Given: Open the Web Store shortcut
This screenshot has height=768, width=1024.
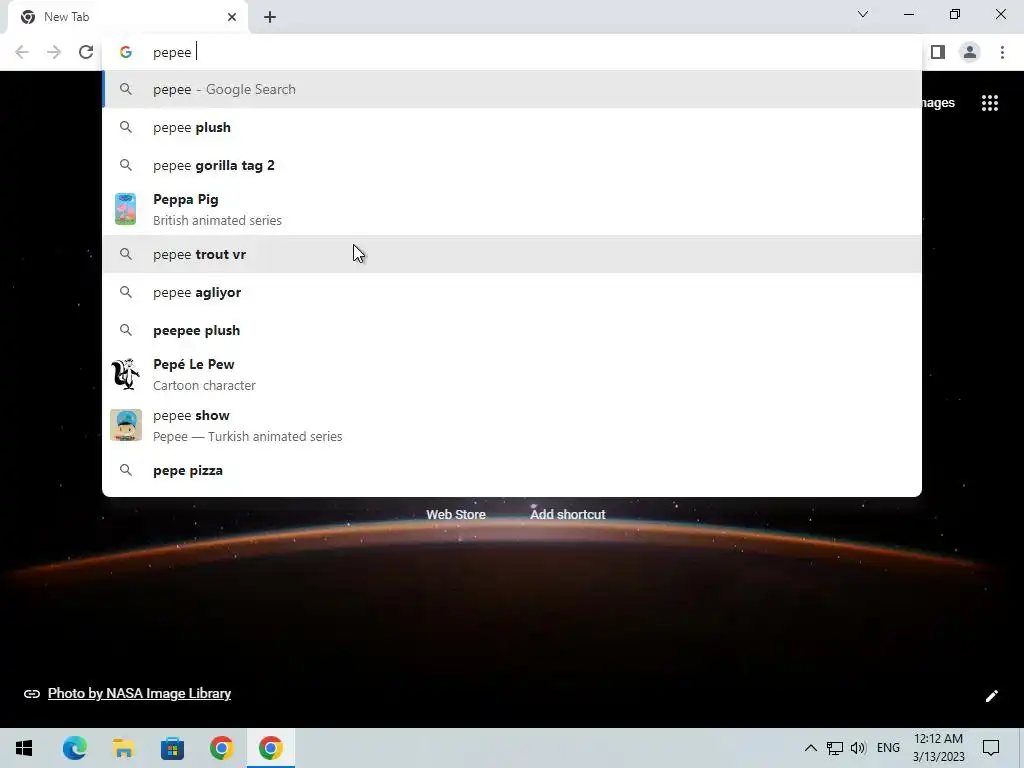Looking at the screenshot, I should pyautogui.click(x=456, y=515).
